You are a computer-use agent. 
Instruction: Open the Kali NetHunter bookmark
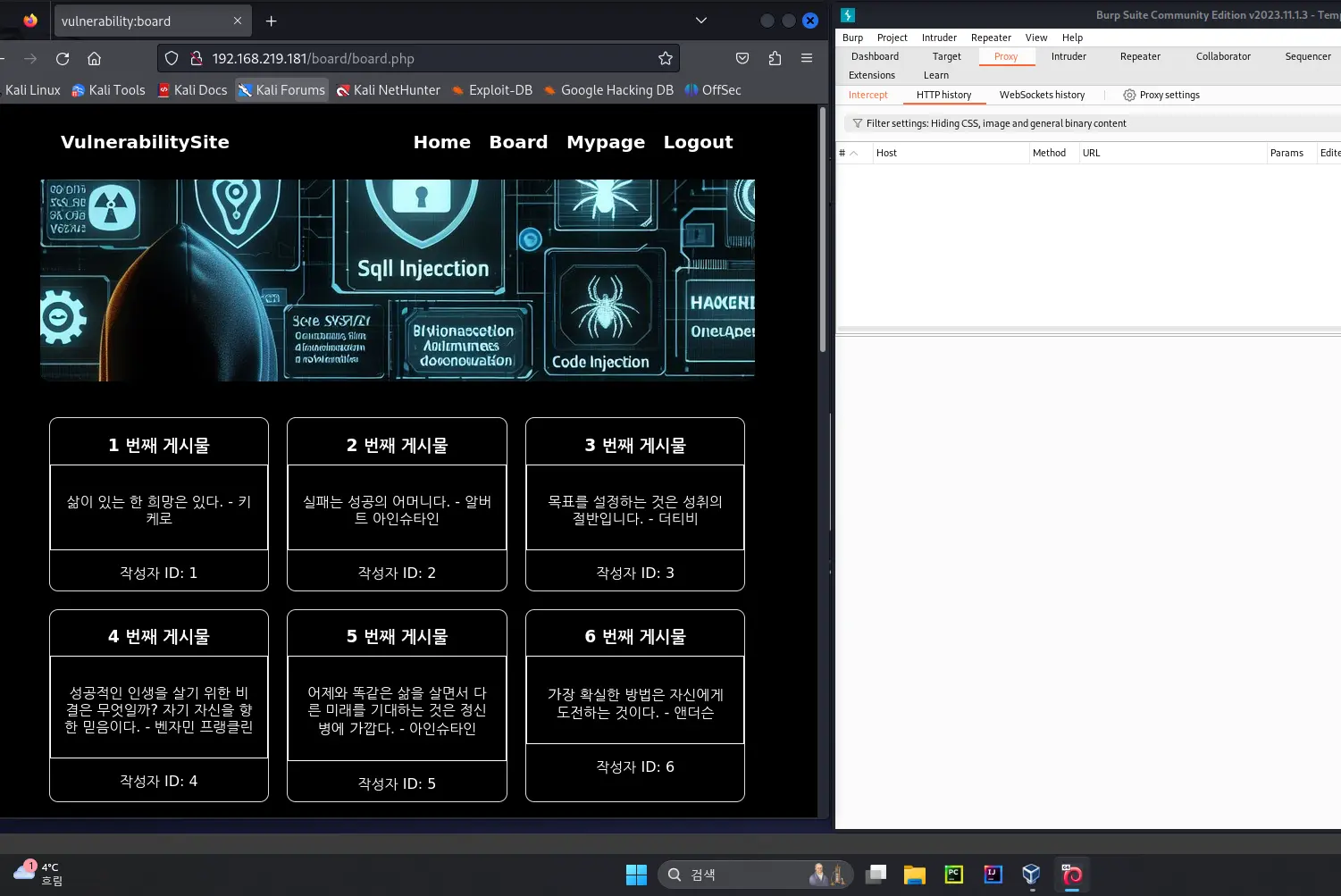pos(389,90)
